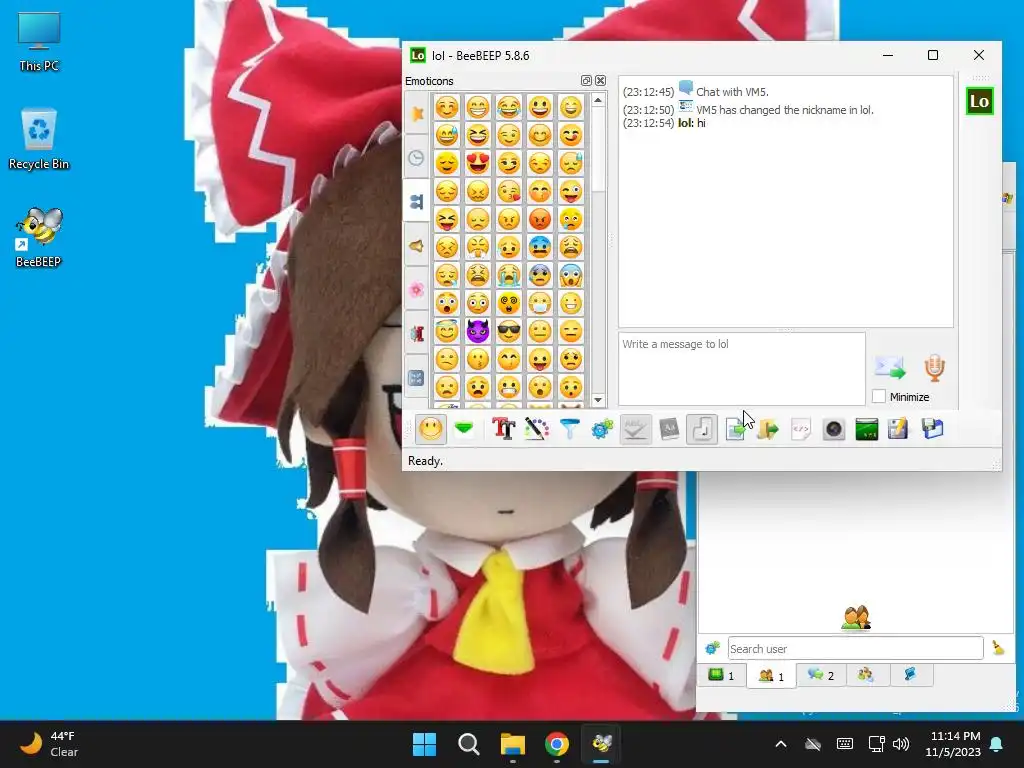The width and height of the screenshot is (1024, 768).
Task: Insert the medical mask face emoticon
Action: [x=540, y=303]
